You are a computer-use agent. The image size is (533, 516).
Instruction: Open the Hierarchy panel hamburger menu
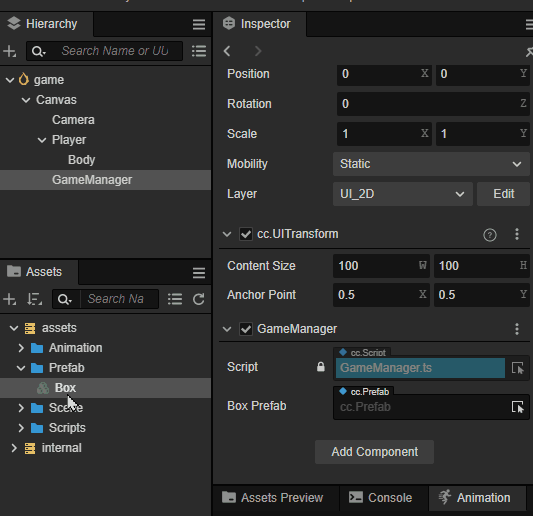point(199,24)
